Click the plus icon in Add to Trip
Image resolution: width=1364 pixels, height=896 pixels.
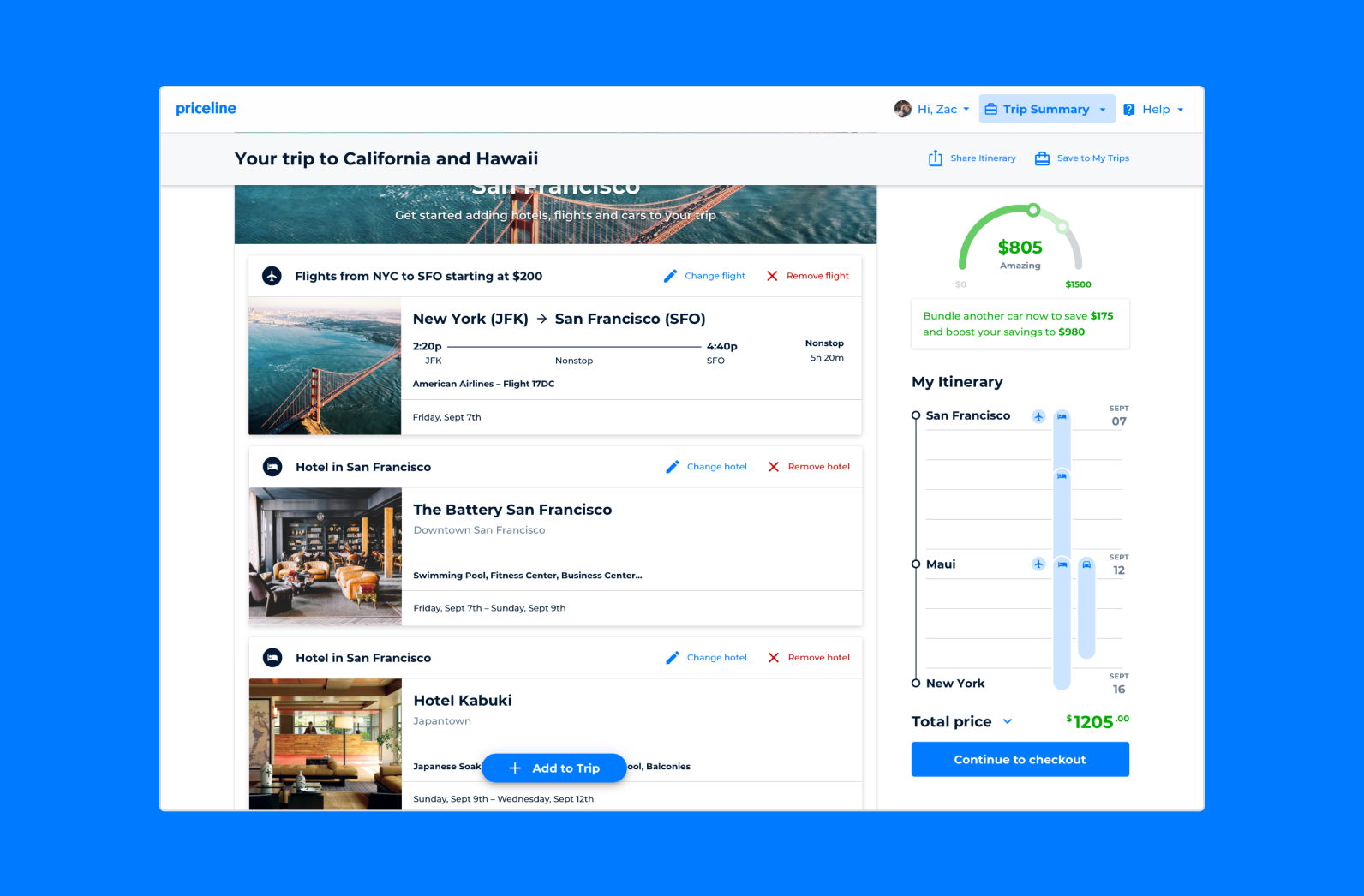[x=515, y=768]
